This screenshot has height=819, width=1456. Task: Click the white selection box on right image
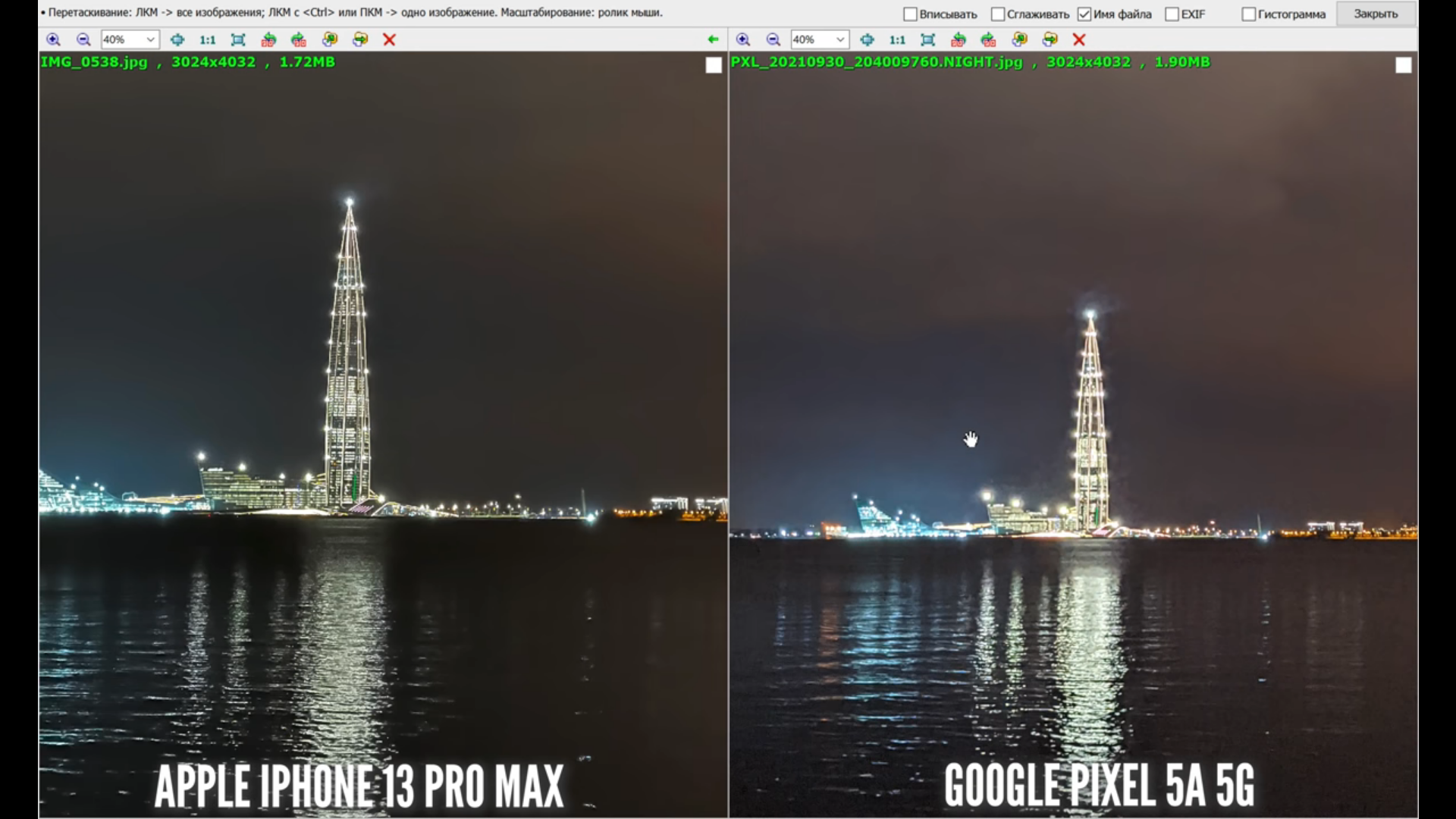pos(1403,66)
